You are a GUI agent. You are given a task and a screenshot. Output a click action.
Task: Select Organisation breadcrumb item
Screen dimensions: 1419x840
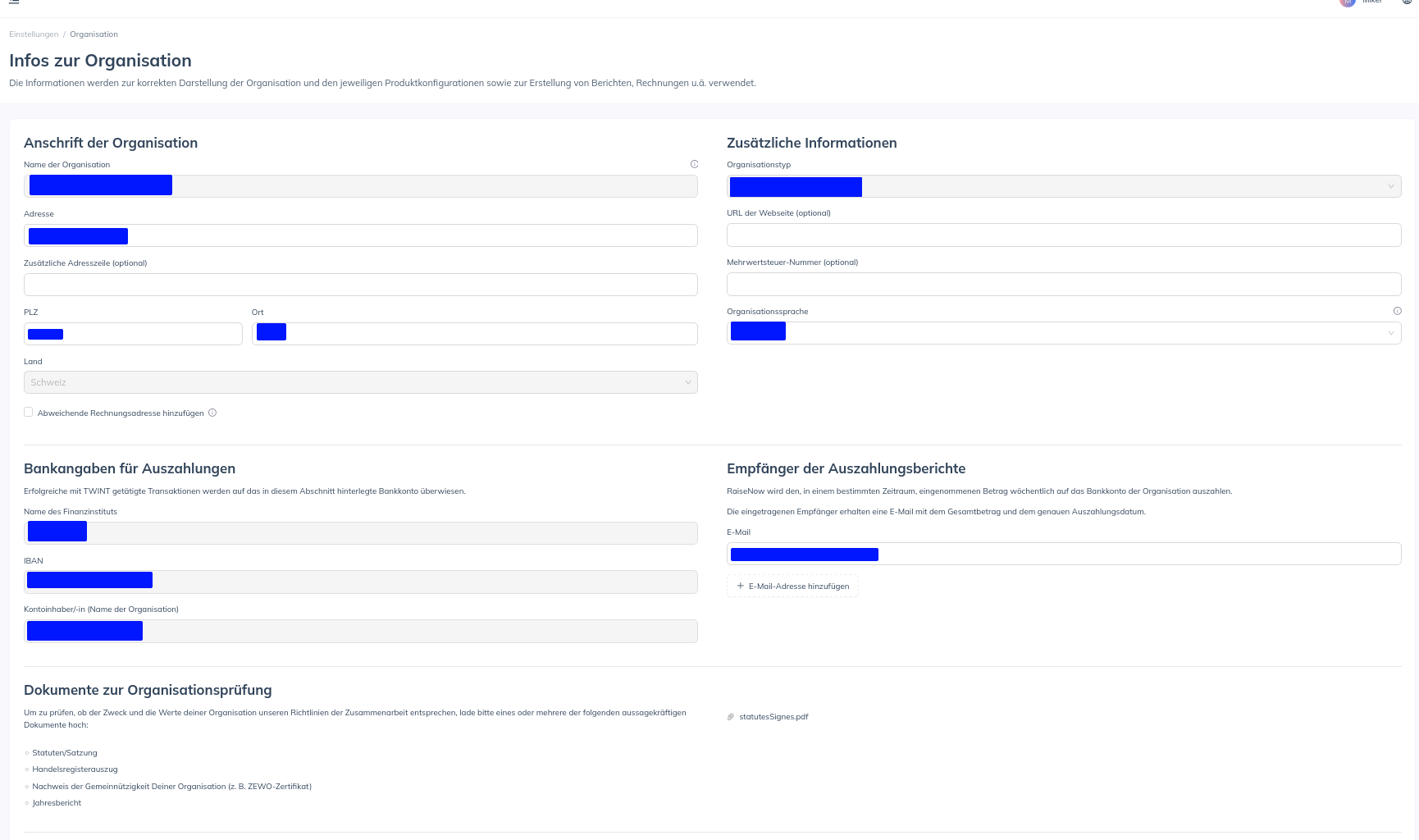(94, 34)
